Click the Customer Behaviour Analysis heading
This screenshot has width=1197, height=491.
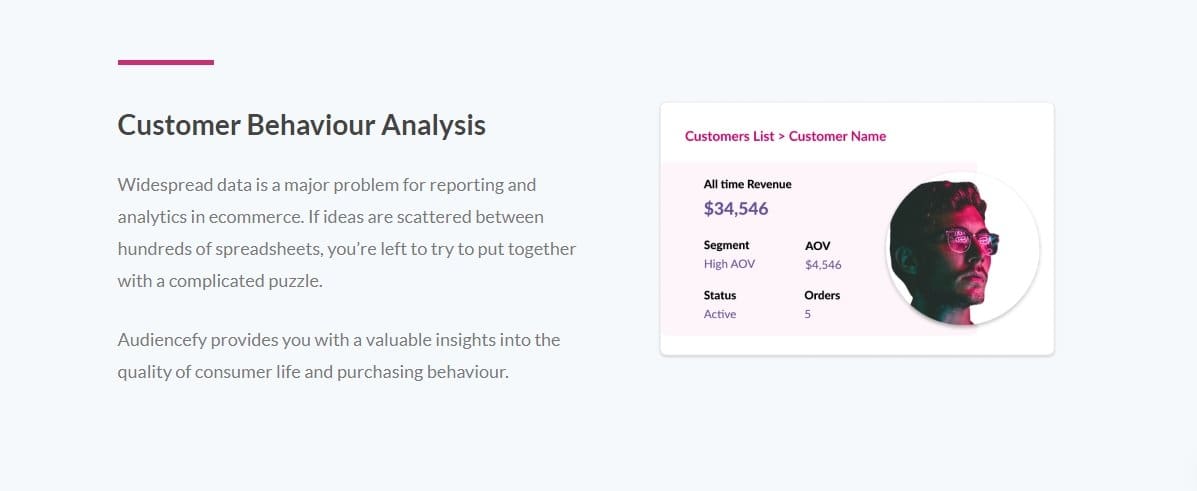click(301, 125)
